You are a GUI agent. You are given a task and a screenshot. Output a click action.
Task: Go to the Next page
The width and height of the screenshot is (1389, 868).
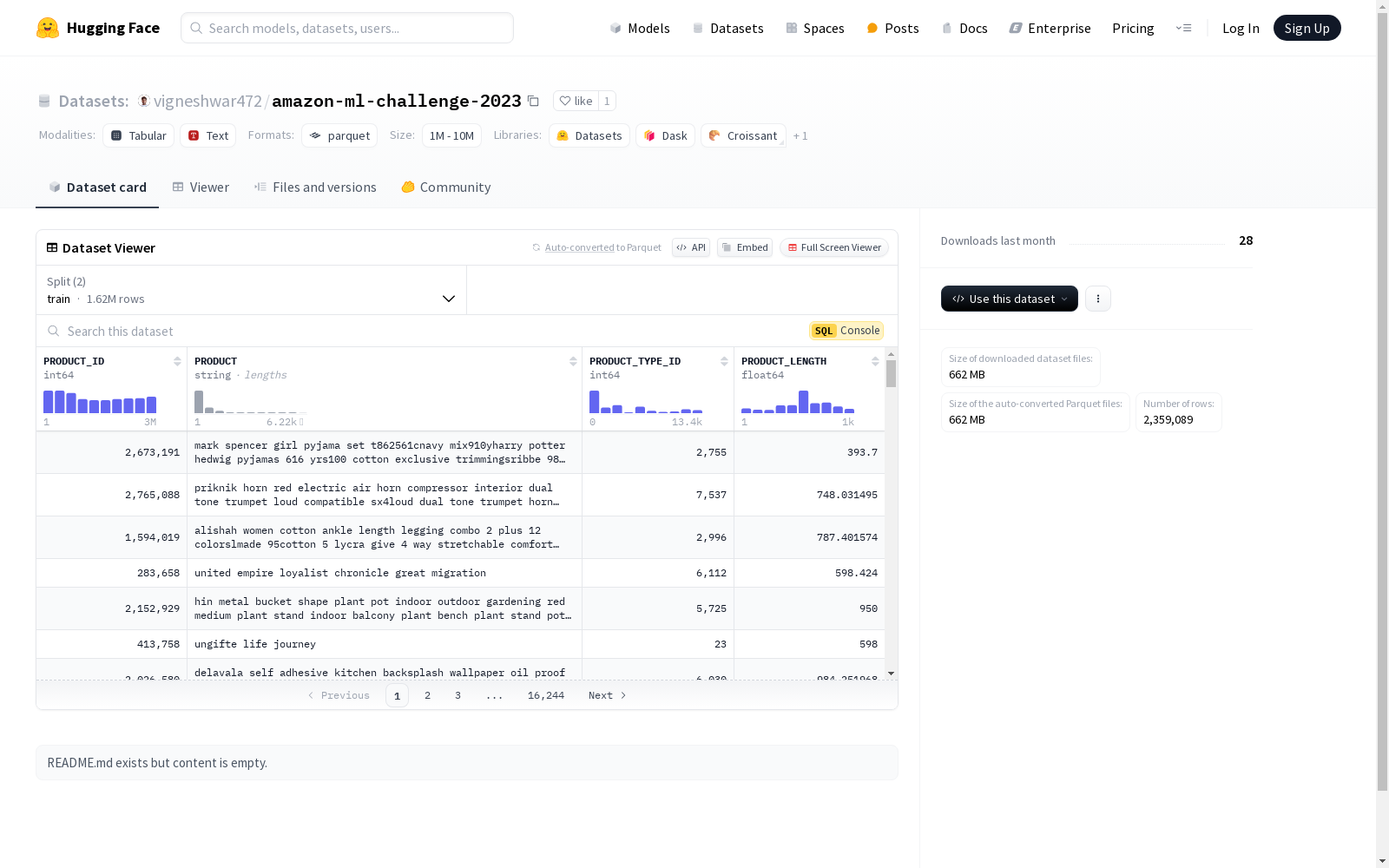tap(607, 695)
